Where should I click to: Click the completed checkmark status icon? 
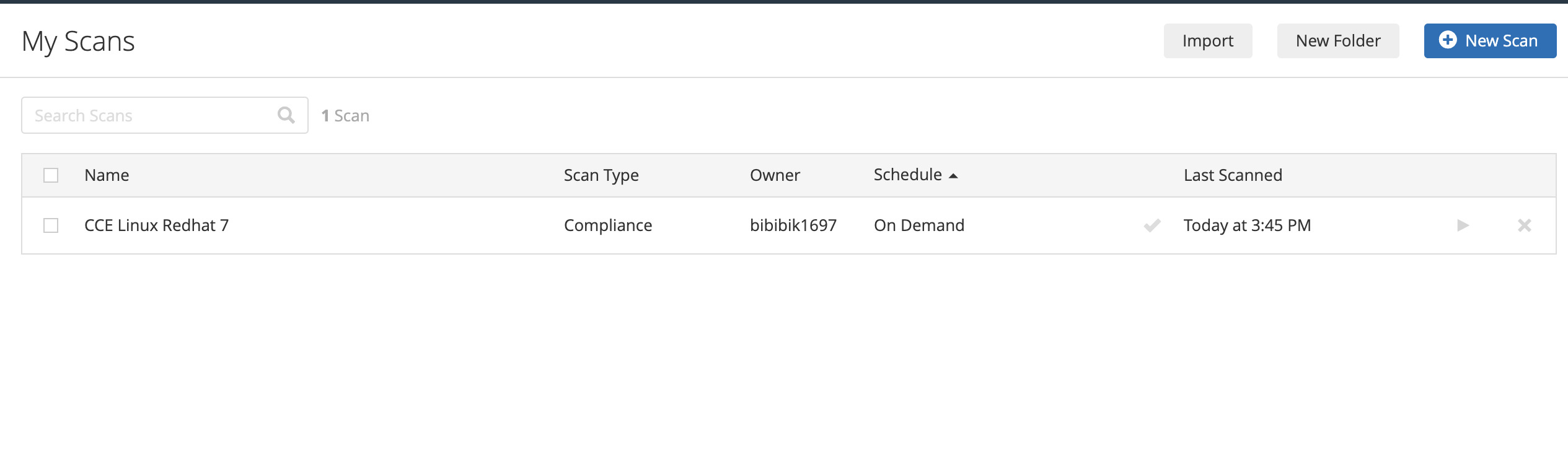1152,225
